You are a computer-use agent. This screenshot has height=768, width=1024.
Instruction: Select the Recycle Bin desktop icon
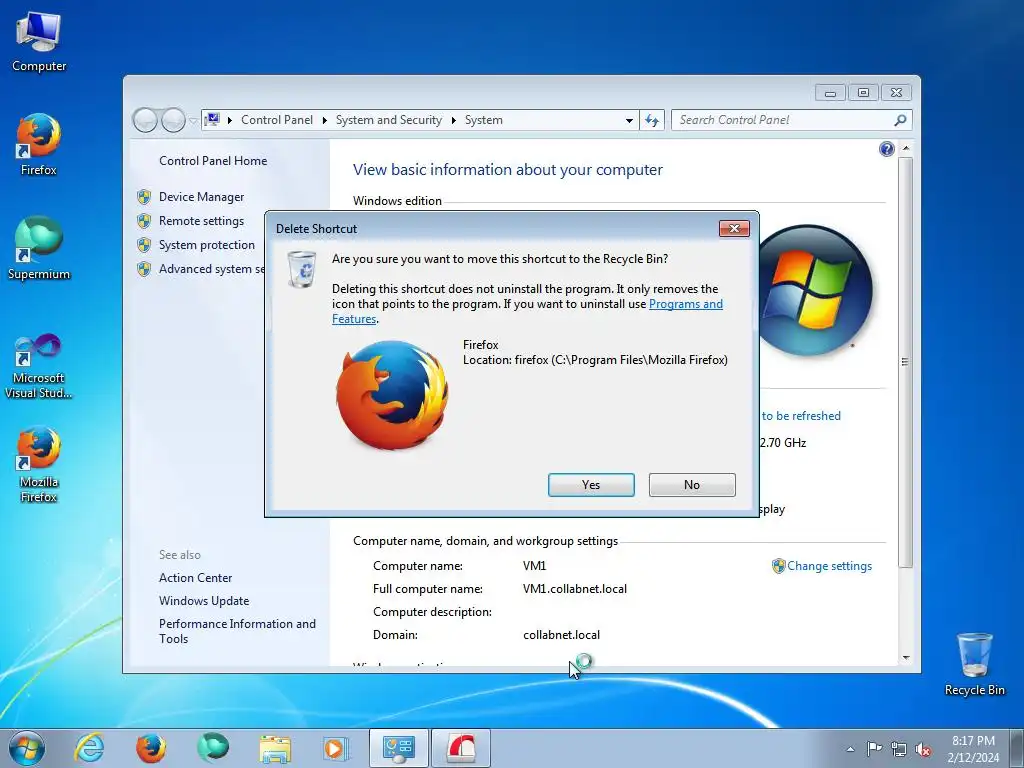point(974,664)
